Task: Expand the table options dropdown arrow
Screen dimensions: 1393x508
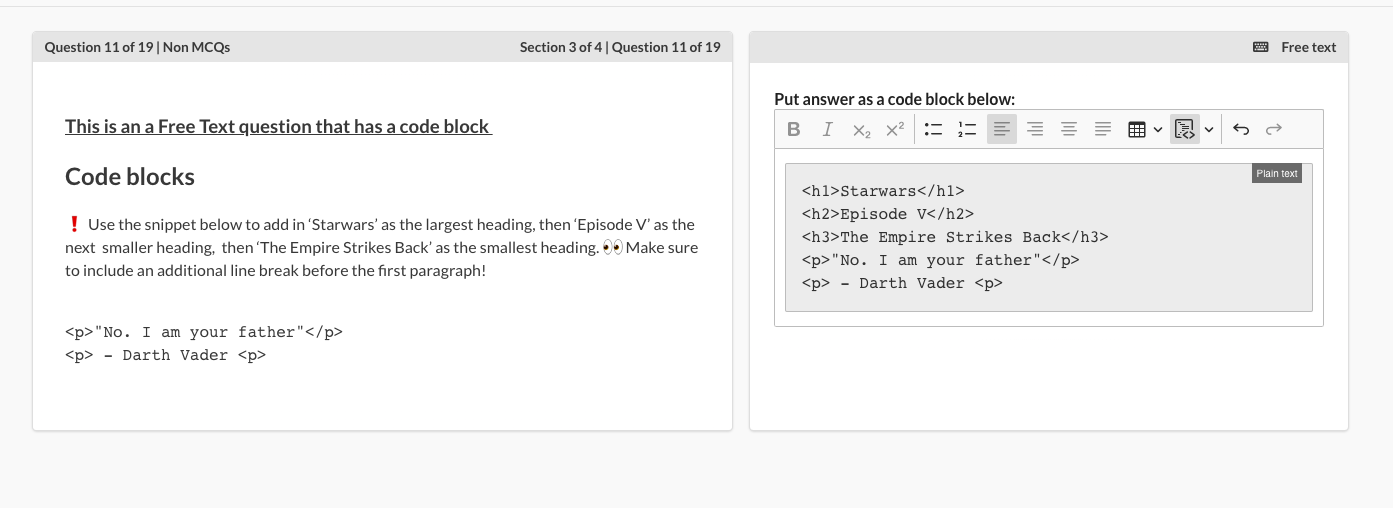Action: click(1158, 129)
